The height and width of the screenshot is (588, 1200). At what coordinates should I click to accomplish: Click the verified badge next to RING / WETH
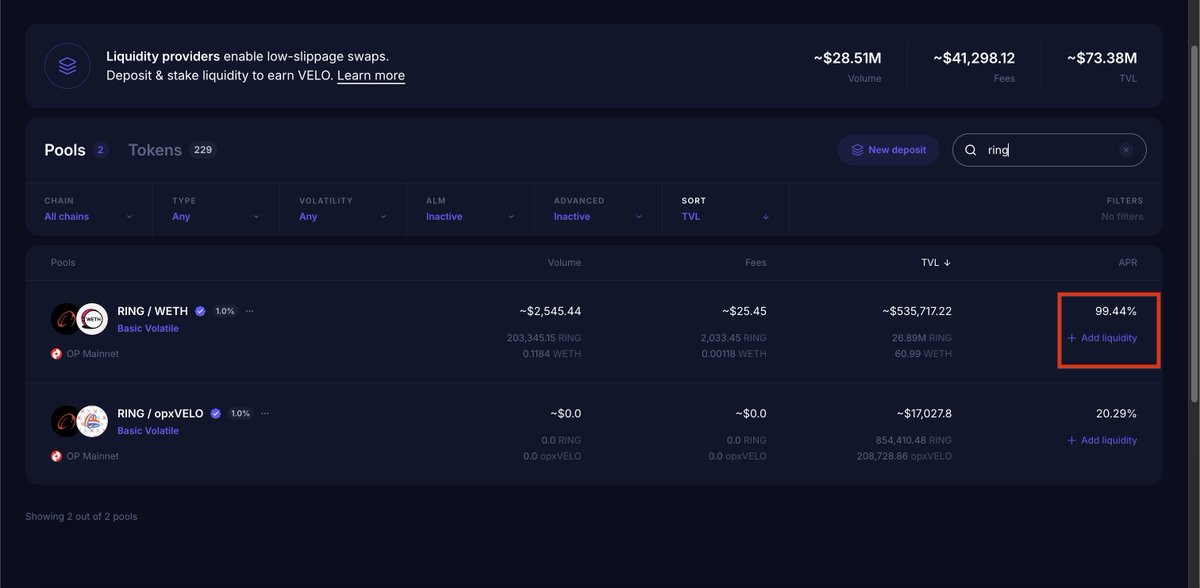click(x=200, y=311)
